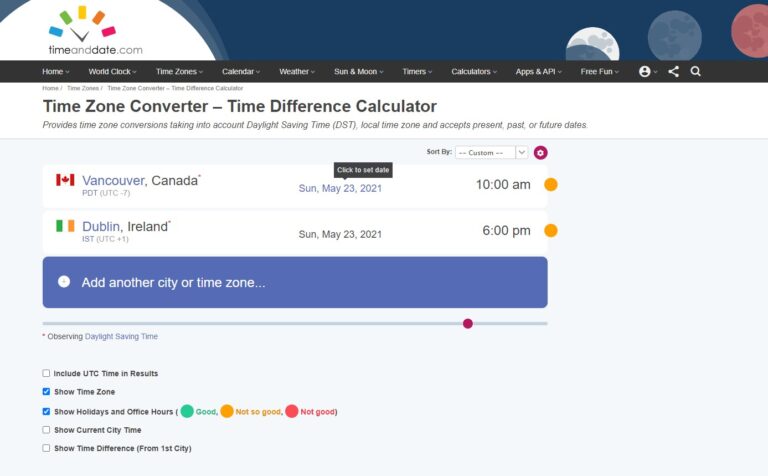The image size is (768, 476).
Task: Toggle Show Current City Time checkbox
Action: (46, 430)
